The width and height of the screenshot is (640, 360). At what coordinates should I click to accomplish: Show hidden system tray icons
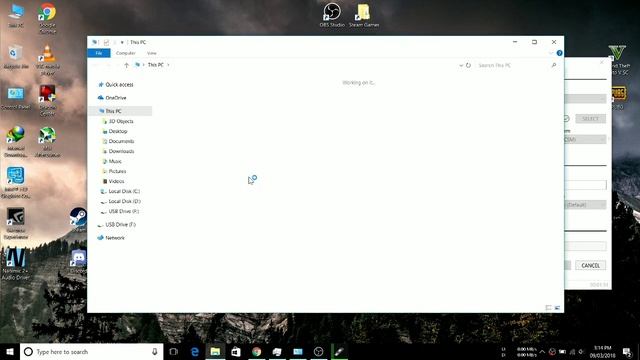542,351
